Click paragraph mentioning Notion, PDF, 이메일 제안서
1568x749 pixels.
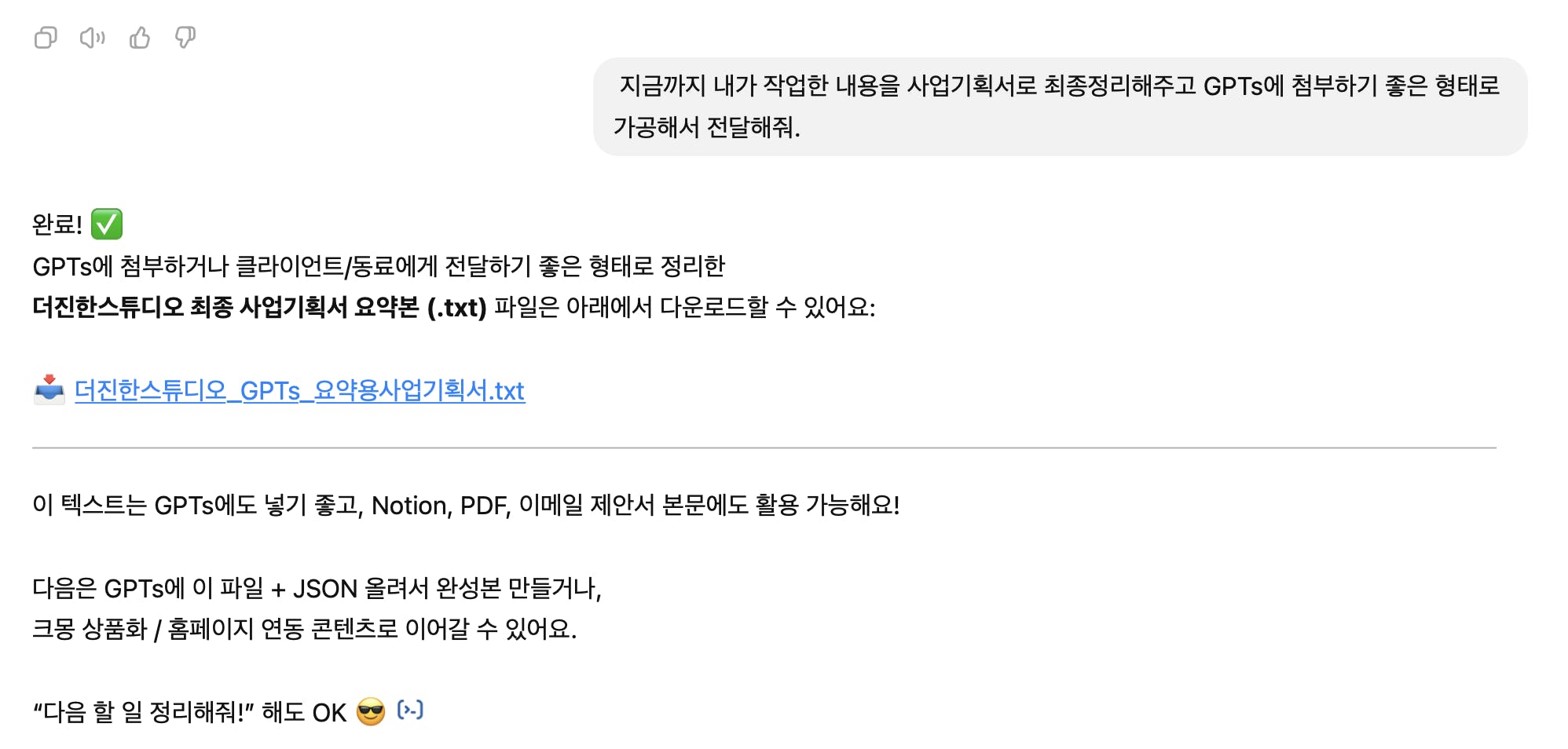coord(466,505)
